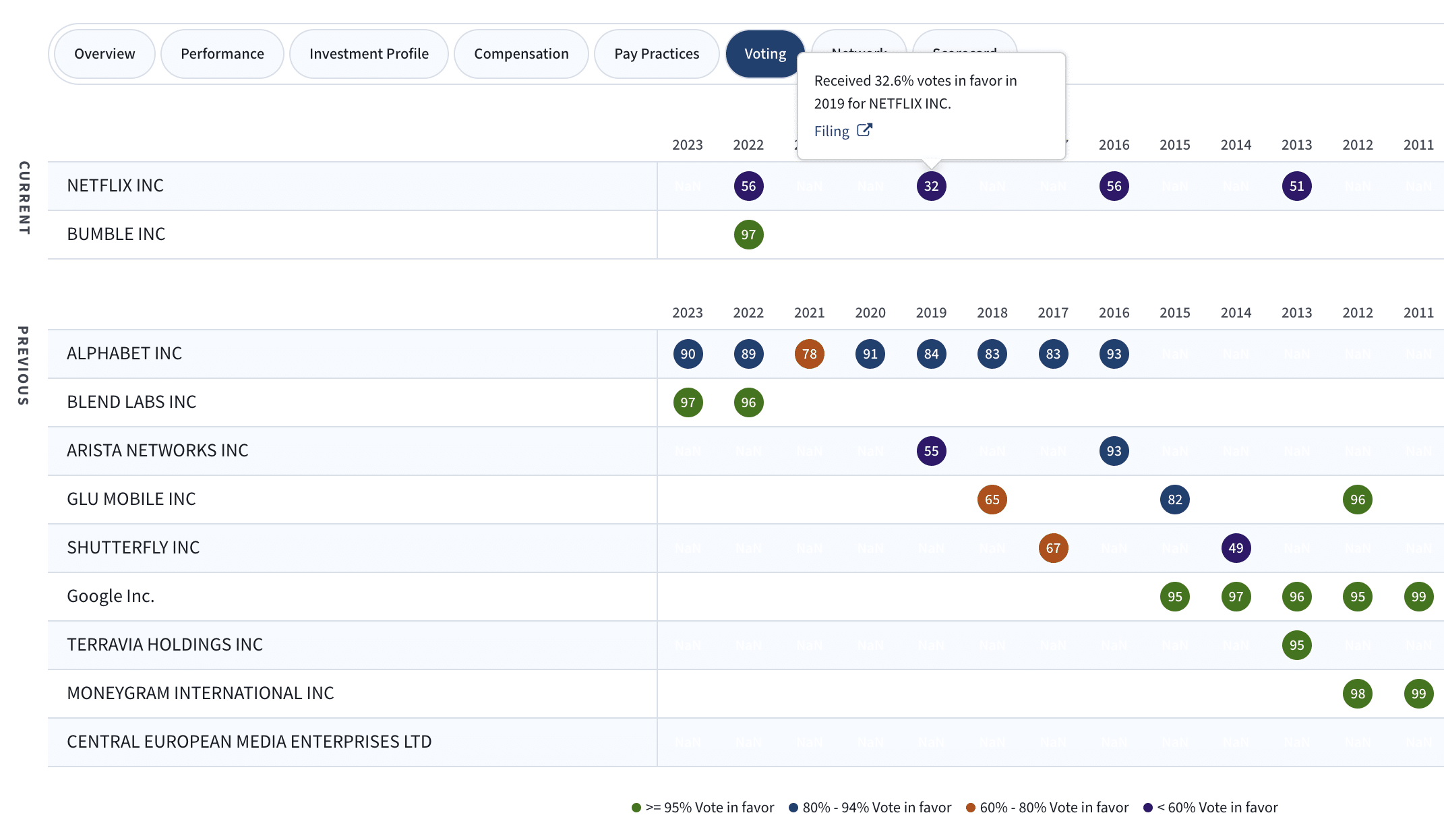Click the active Voting tab
Viewport: 1444px width, 840px height.
click(x=765, y=54)
